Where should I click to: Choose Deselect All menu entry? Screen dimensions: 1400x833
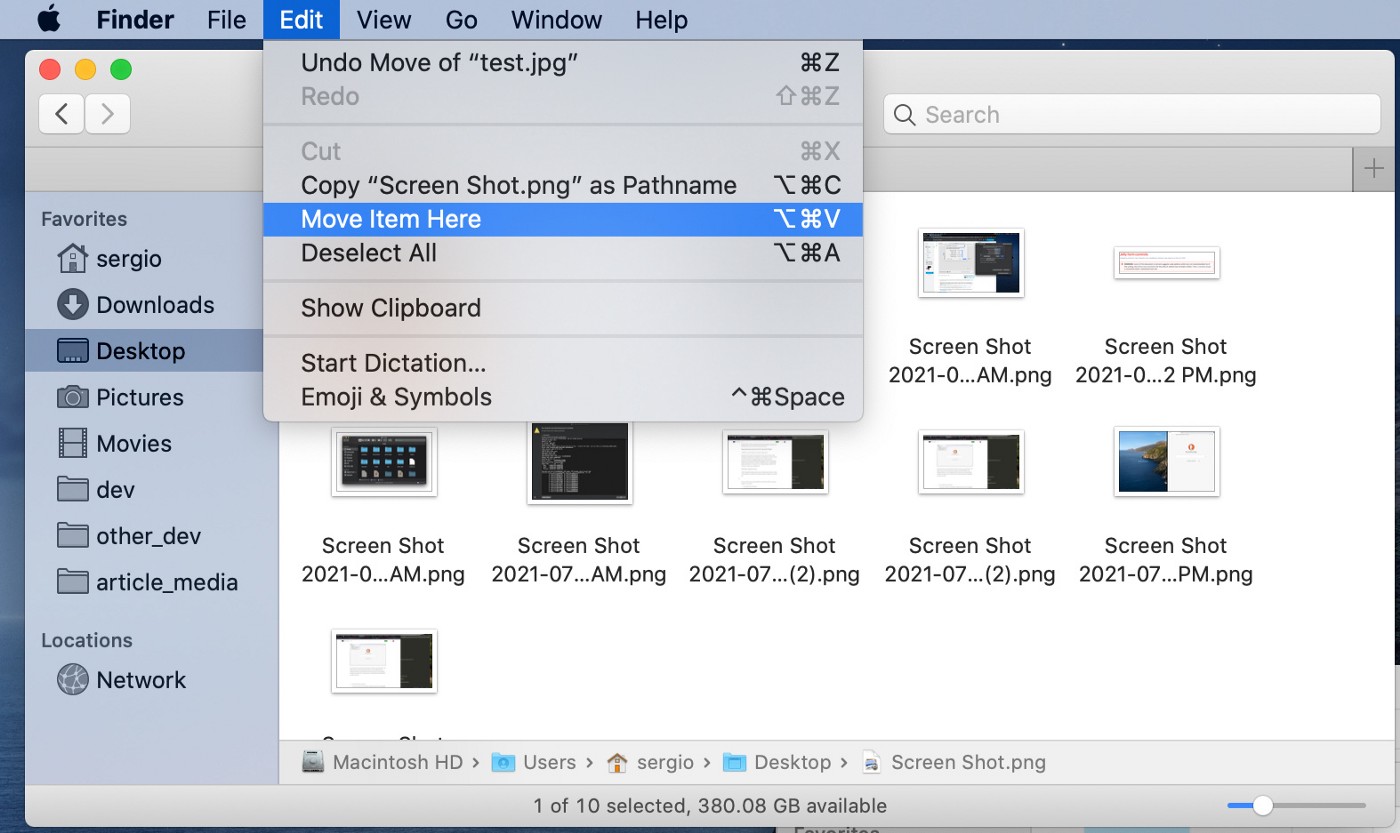[x=368, y=253]
